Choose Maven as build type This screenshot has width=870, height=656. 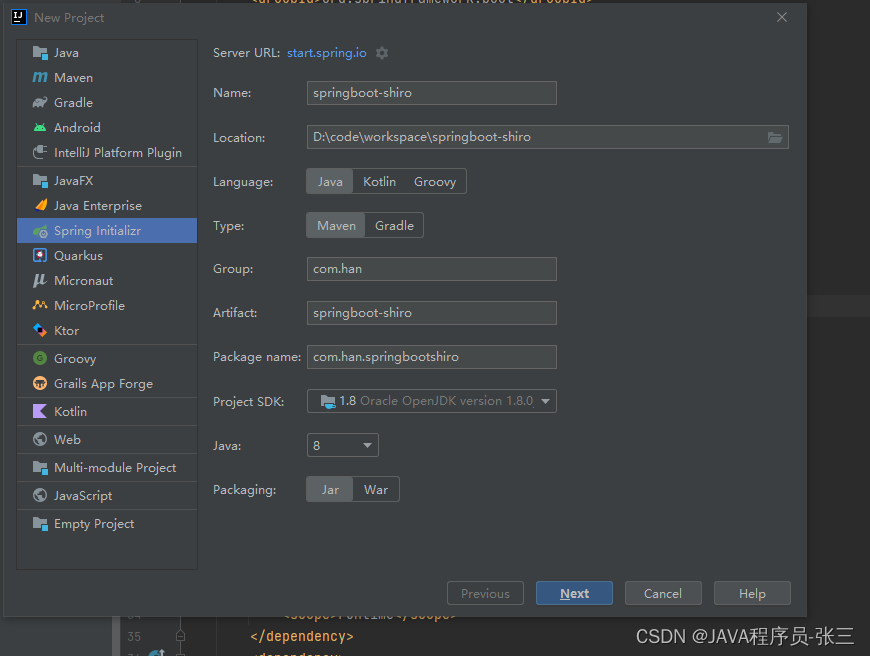tap(336, 225)
